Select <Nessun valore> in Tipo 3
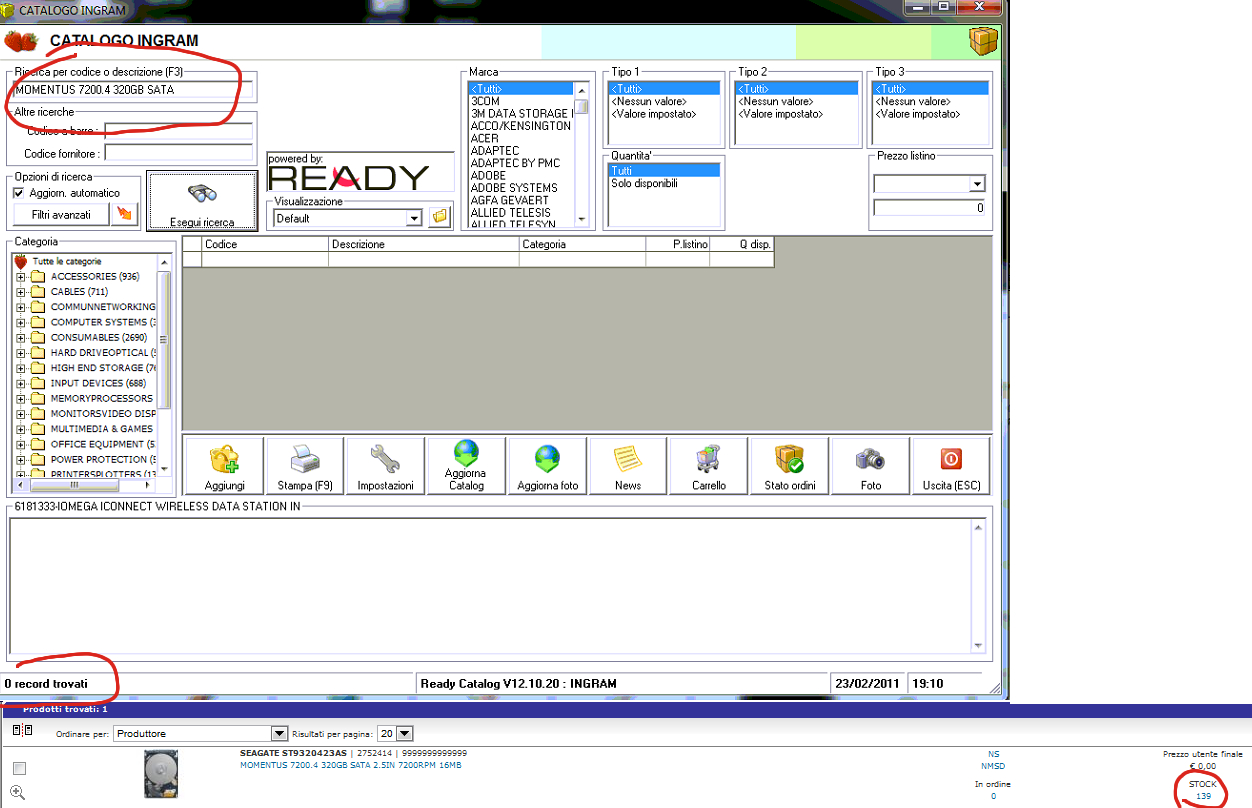The image size is (1252, 808). pyautogui.click(x=915, y=101)
